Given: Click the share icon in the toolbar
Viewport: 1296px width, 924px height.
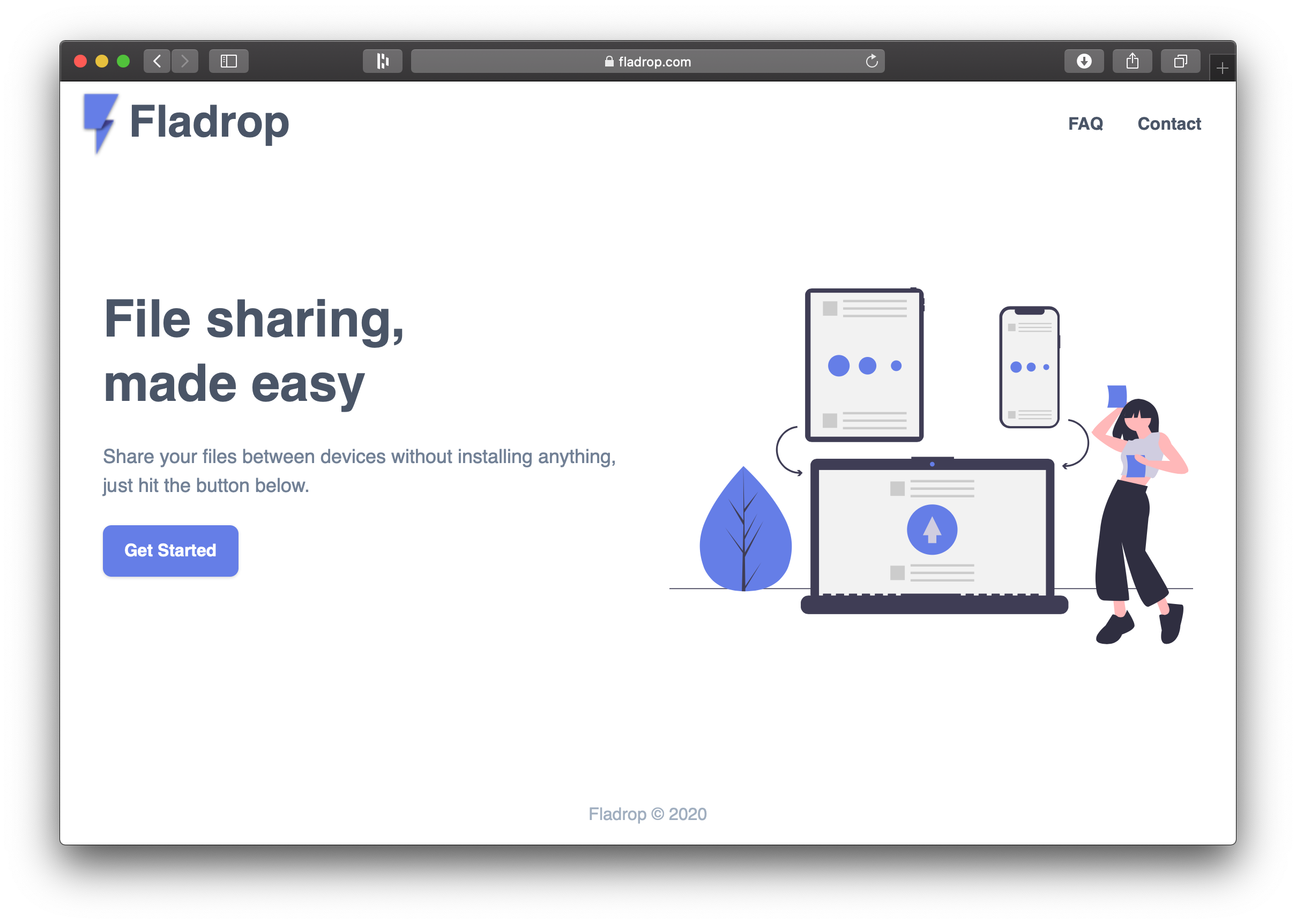Looking at the screenshot, I should (x=1132, y=61).
